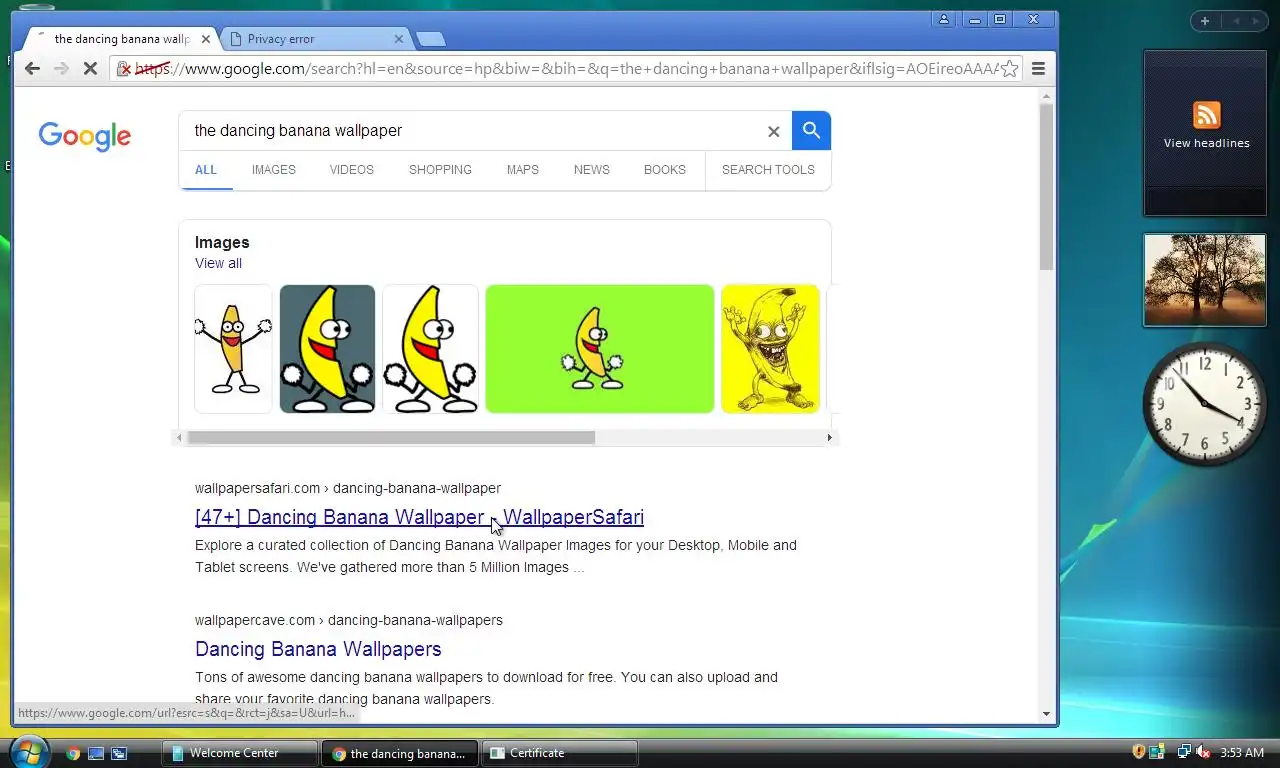Open the creepy yellow banana thumbnail
This screenshot has height=768, width=1280.
coord(770,349)
